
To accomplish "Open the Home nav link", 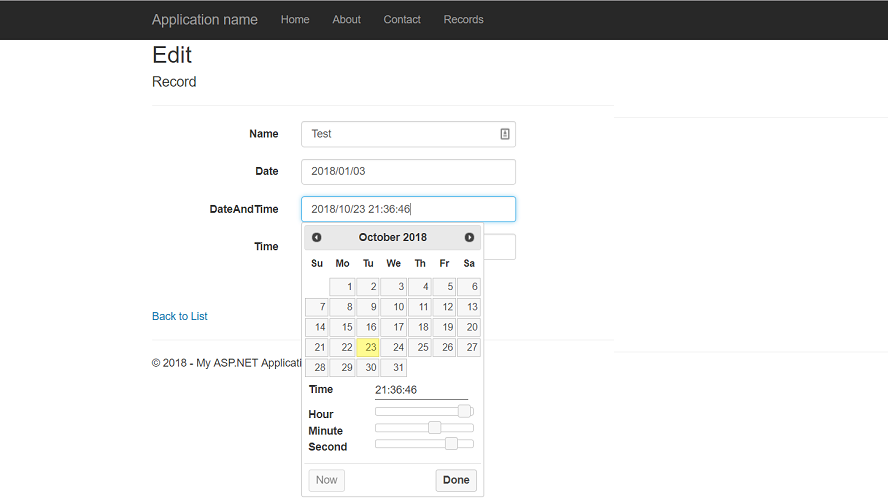I will 295,20.
